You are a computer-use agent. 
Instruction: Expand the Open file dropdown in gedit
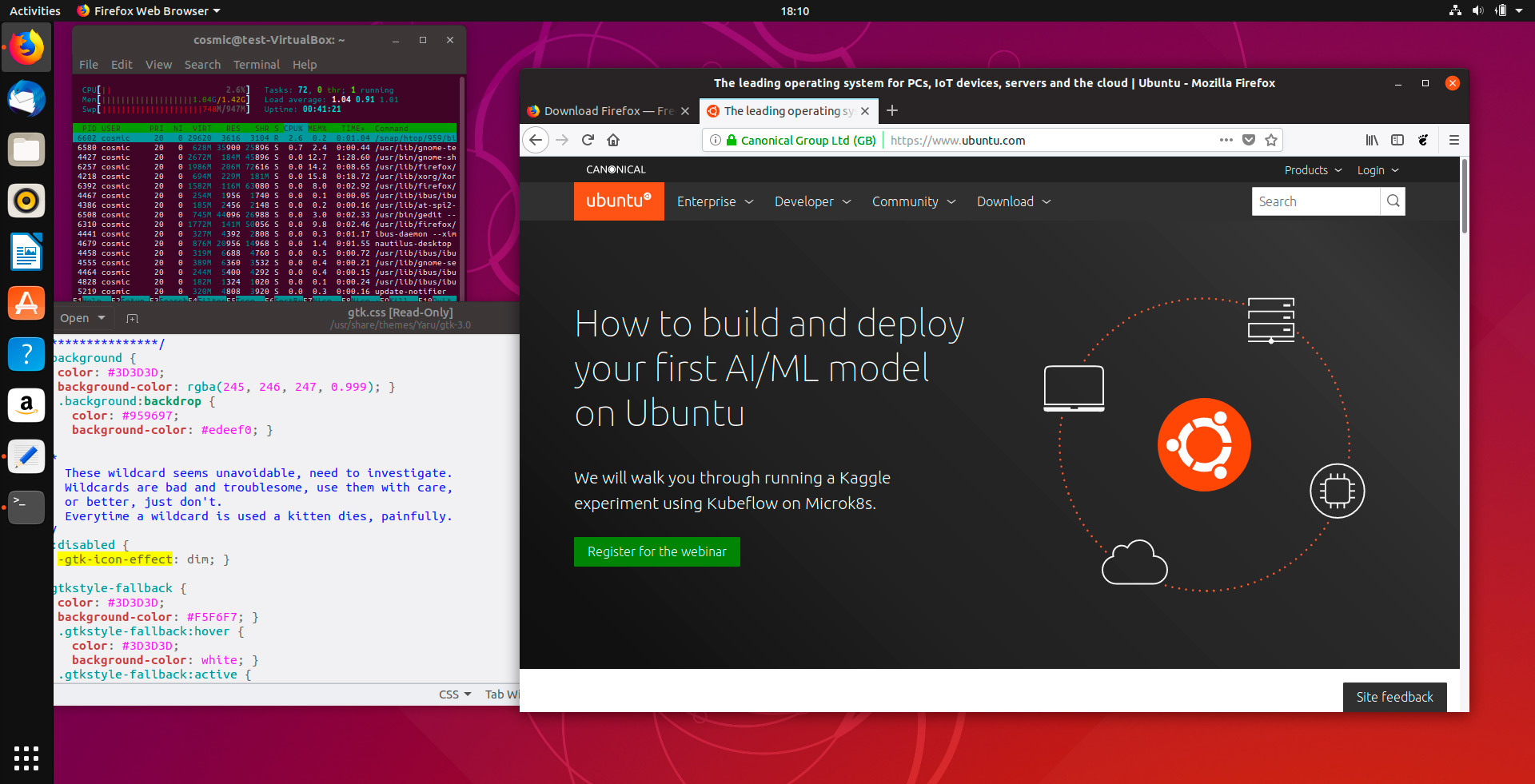click(101, 318)
